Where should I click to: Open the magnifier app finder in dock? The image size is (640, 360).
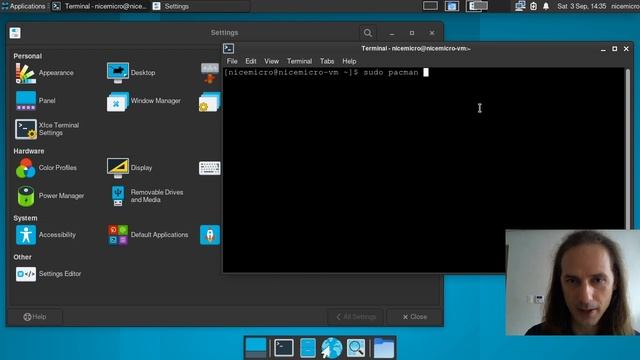pos(356,348)
